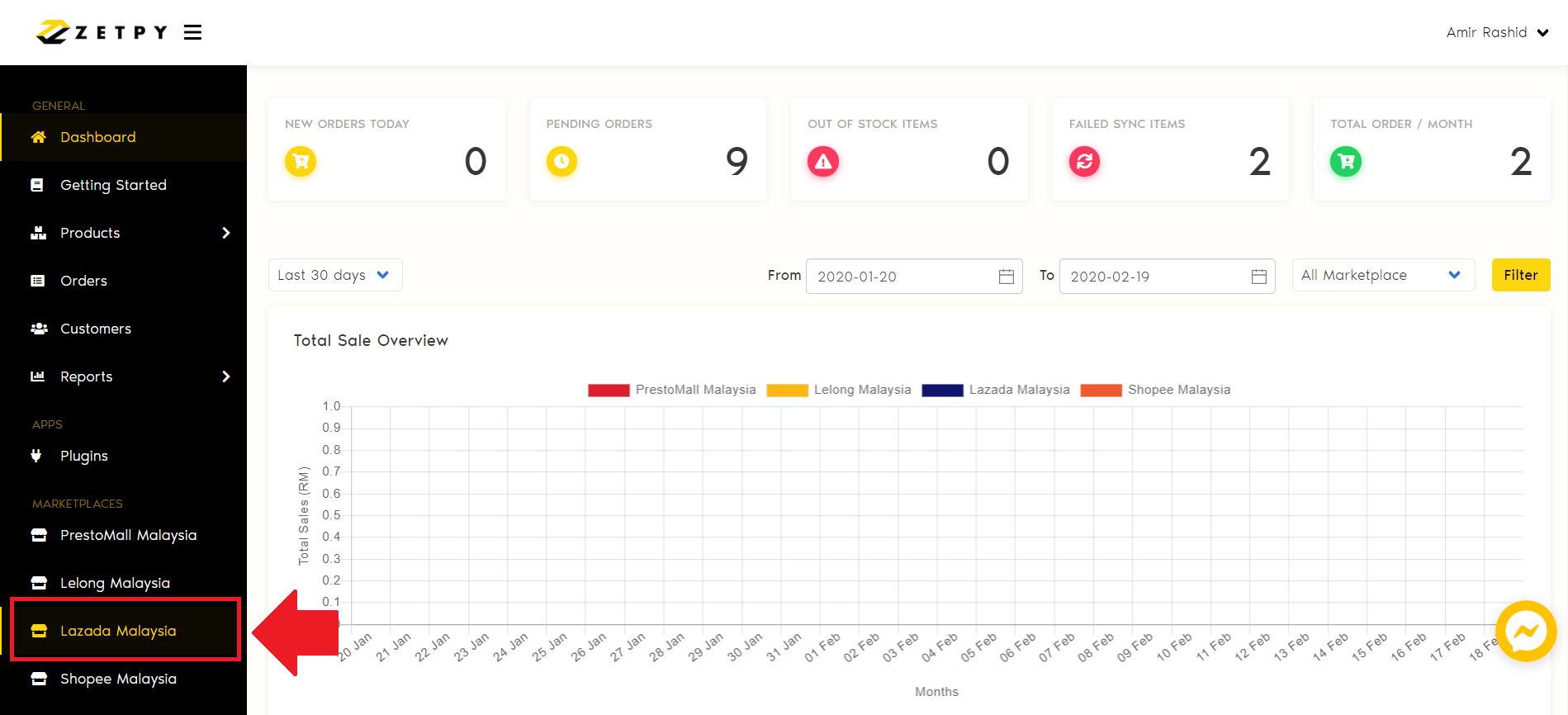Click the Shopee Malaysia store icon

pos(39,679)
